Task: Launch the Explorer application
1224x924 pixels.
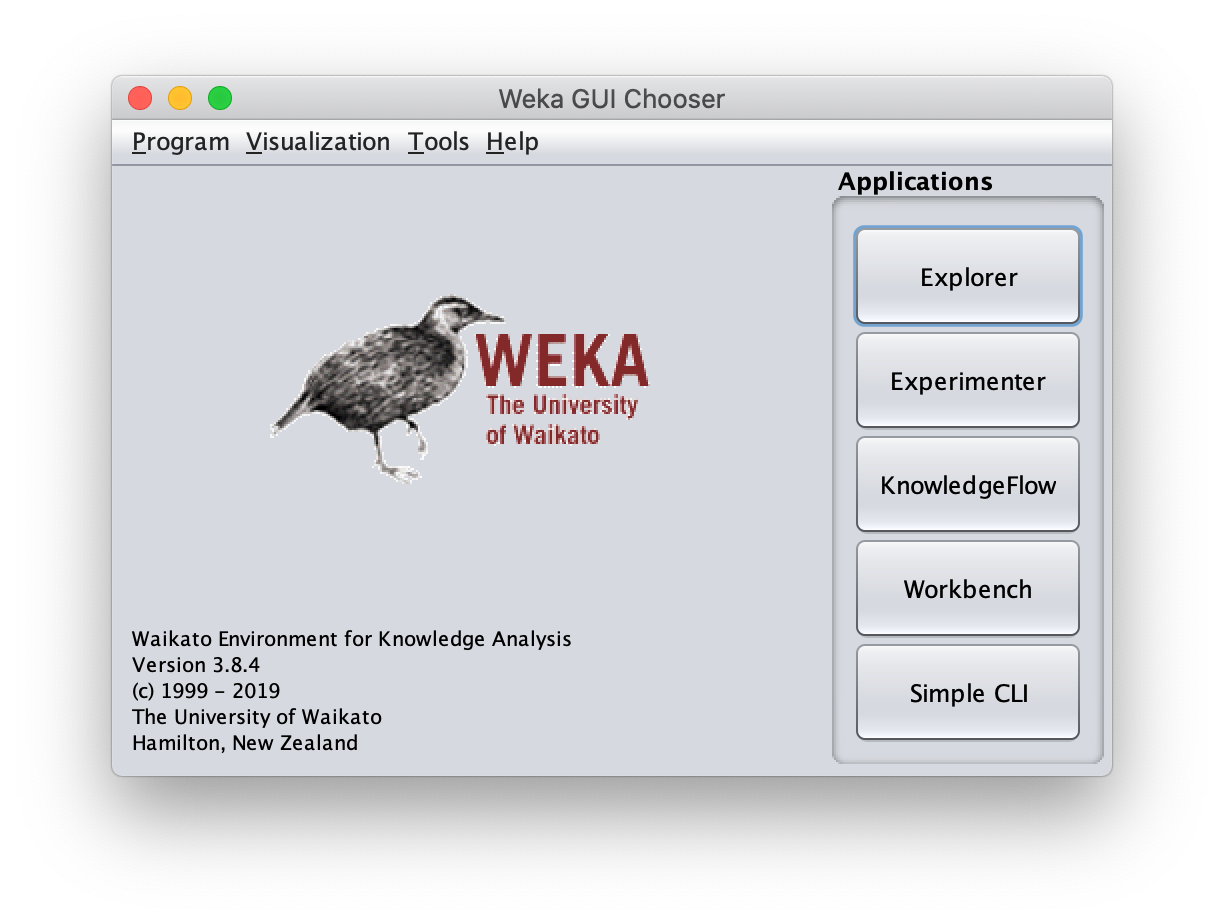Action: click(968, 277)
